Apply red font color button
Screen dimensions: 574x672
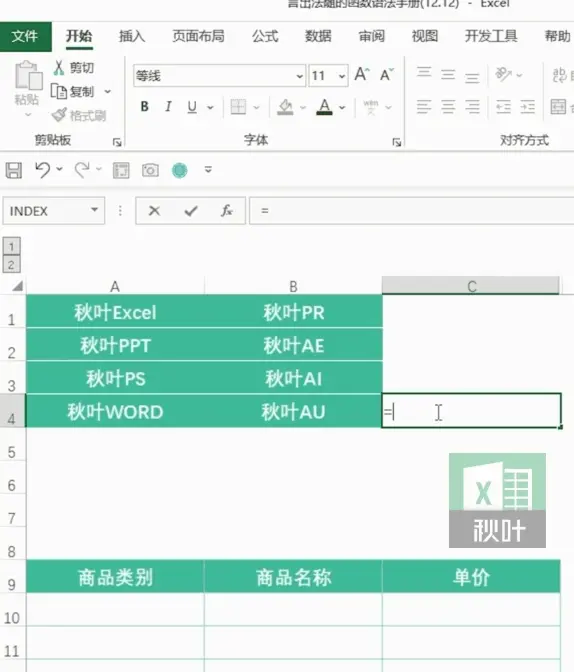point(325,107)
